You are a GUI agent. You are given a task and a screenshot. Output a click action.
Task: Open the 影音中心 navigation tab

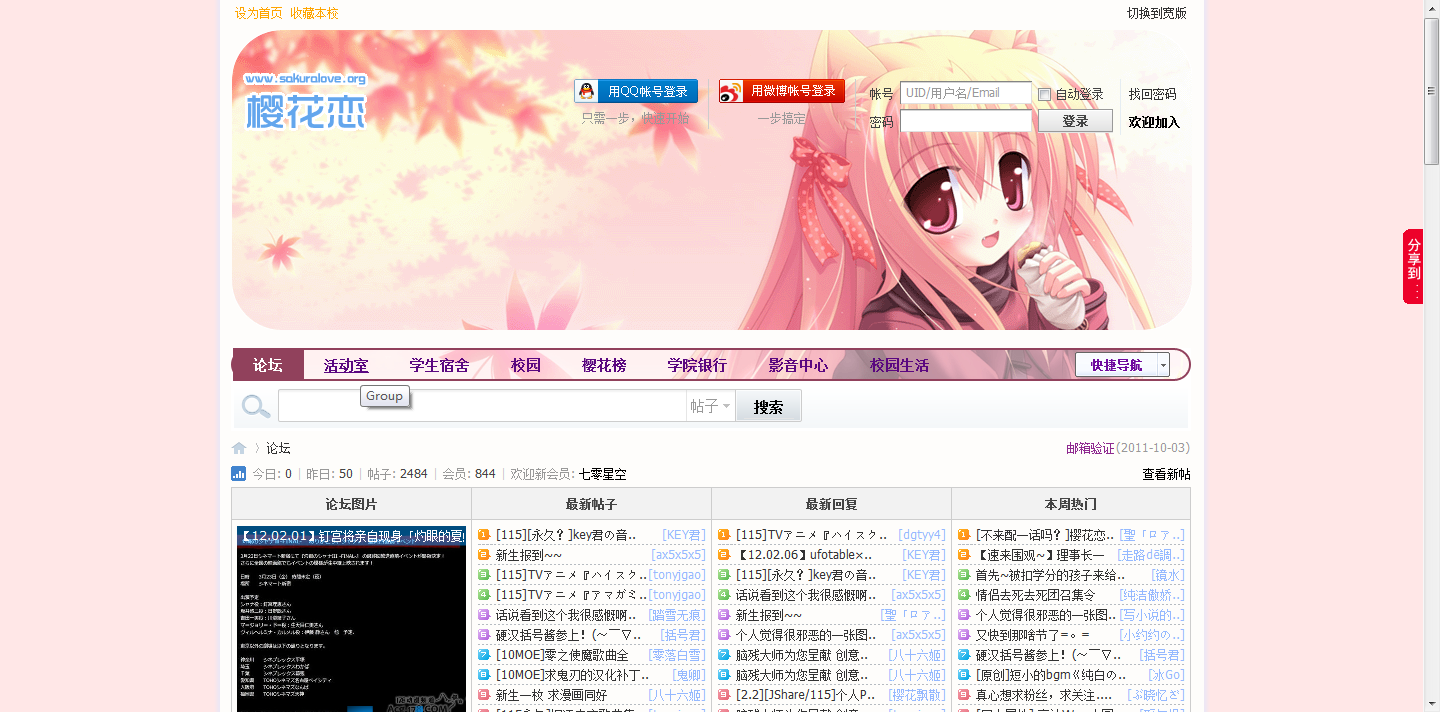[x=798, y=365]
